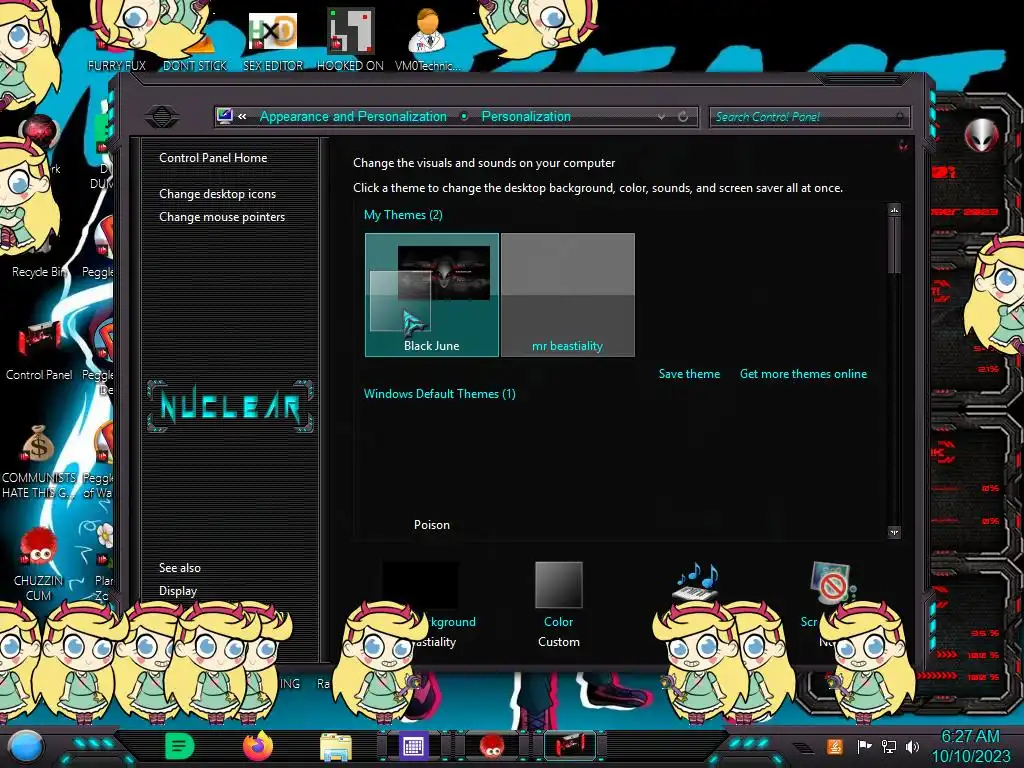1024x768 pixels.
Task: Click the Custom color value text
Action: (558, 641)
